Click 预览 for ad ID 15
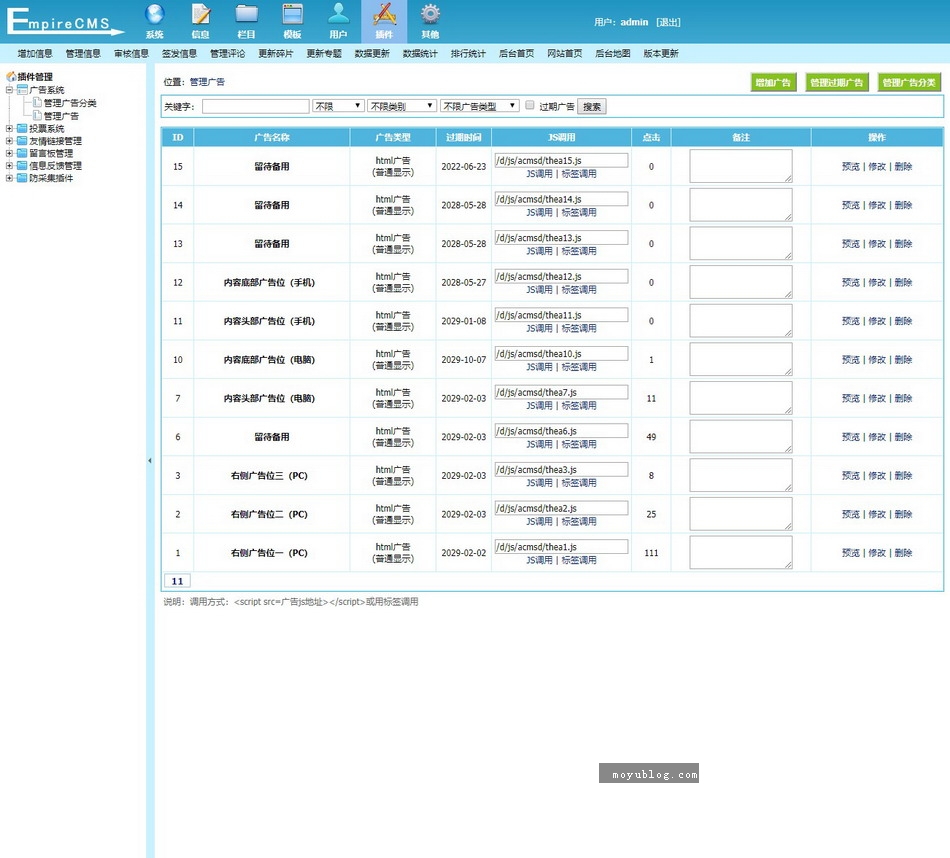Image resolution: width=950 pixels, height=858 pixels. (x=851, y=166)
